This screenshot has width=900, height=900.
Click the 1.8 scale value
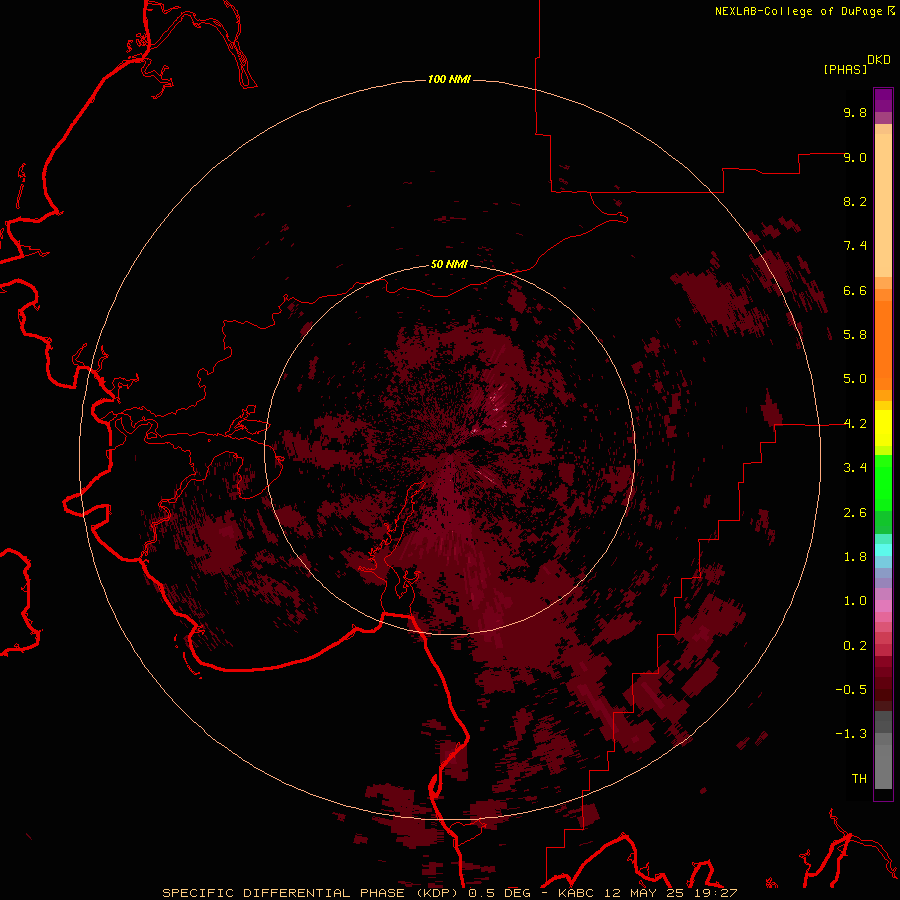click(855, 557)
